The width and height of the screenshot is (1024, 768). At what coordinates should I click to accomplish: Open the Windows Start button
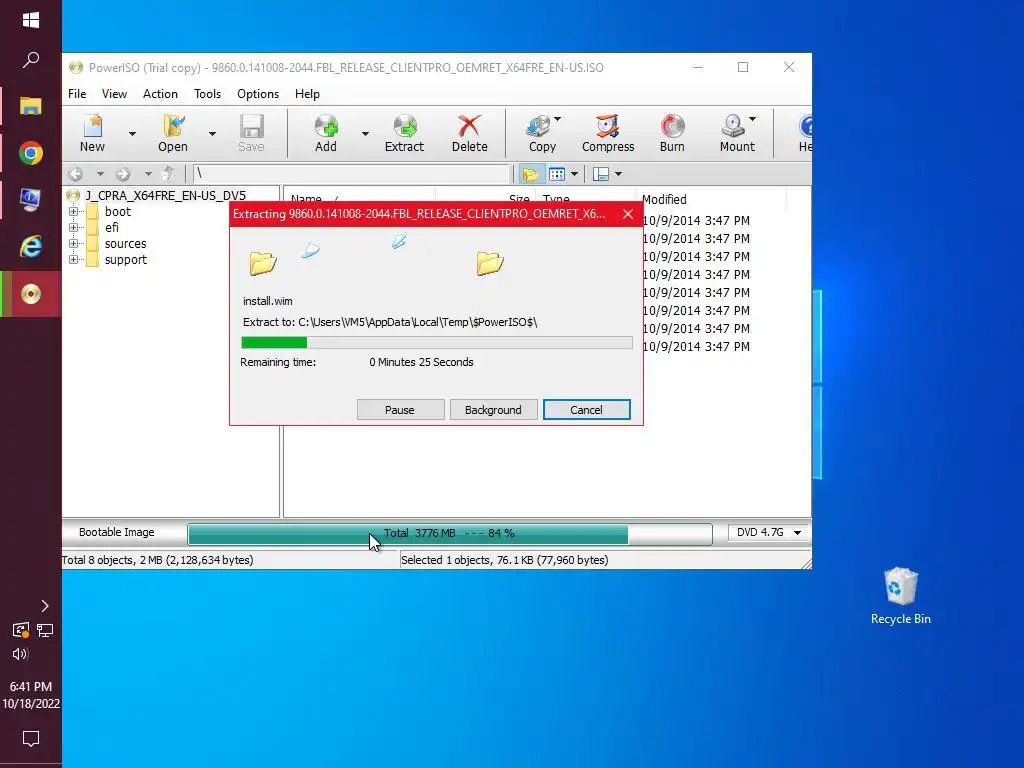(31, 20)
